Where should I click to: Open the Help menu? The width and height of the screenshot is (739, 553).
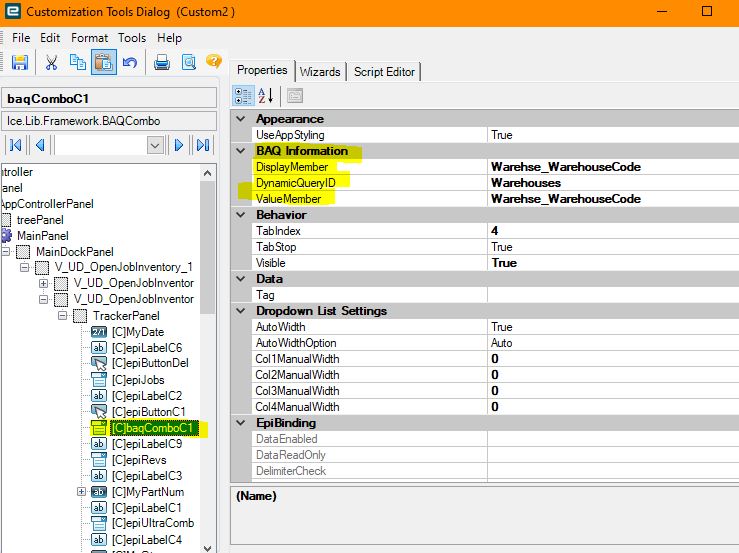point(169,38)
